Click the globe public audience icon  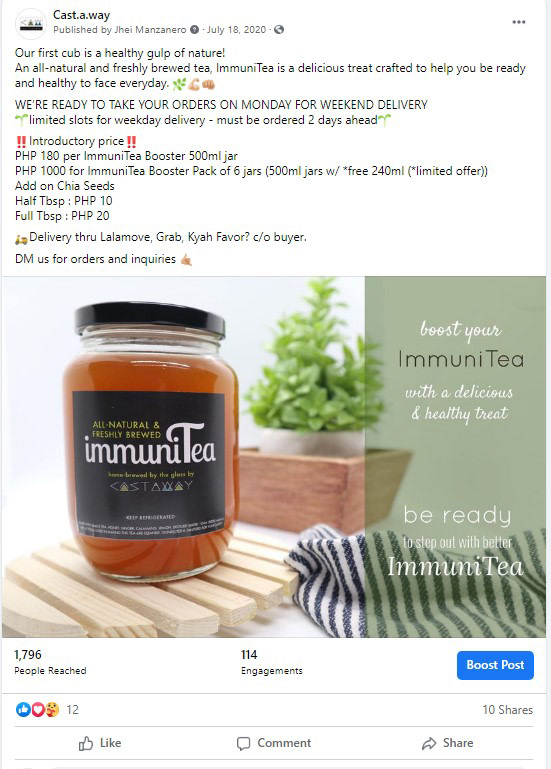click(x=279, y=29)
